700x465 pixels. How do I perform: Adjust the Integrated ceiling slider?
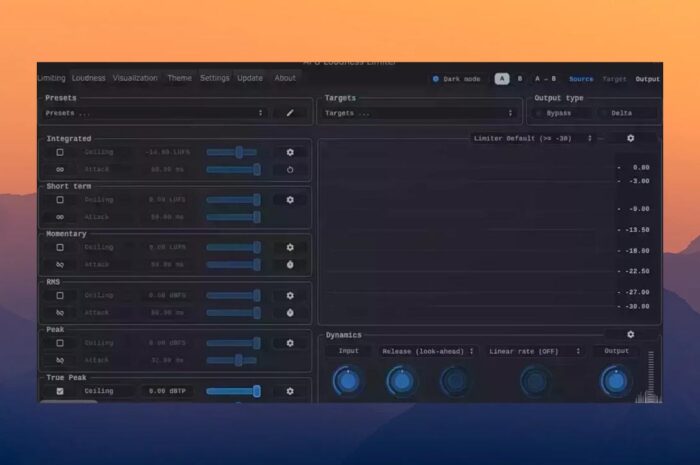233,152
